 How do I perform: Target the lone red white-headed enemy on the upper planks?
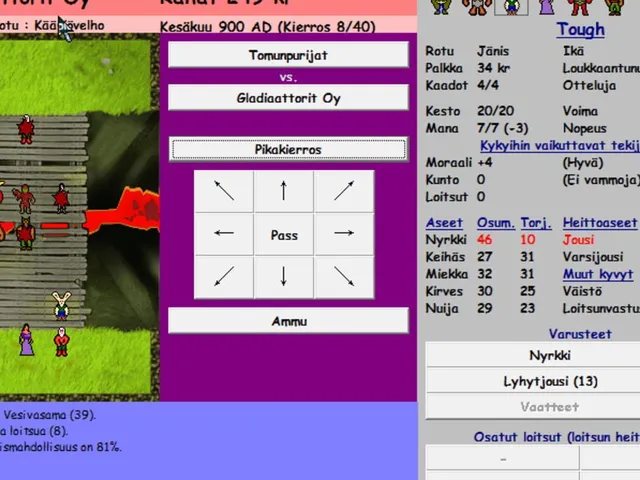26,129
